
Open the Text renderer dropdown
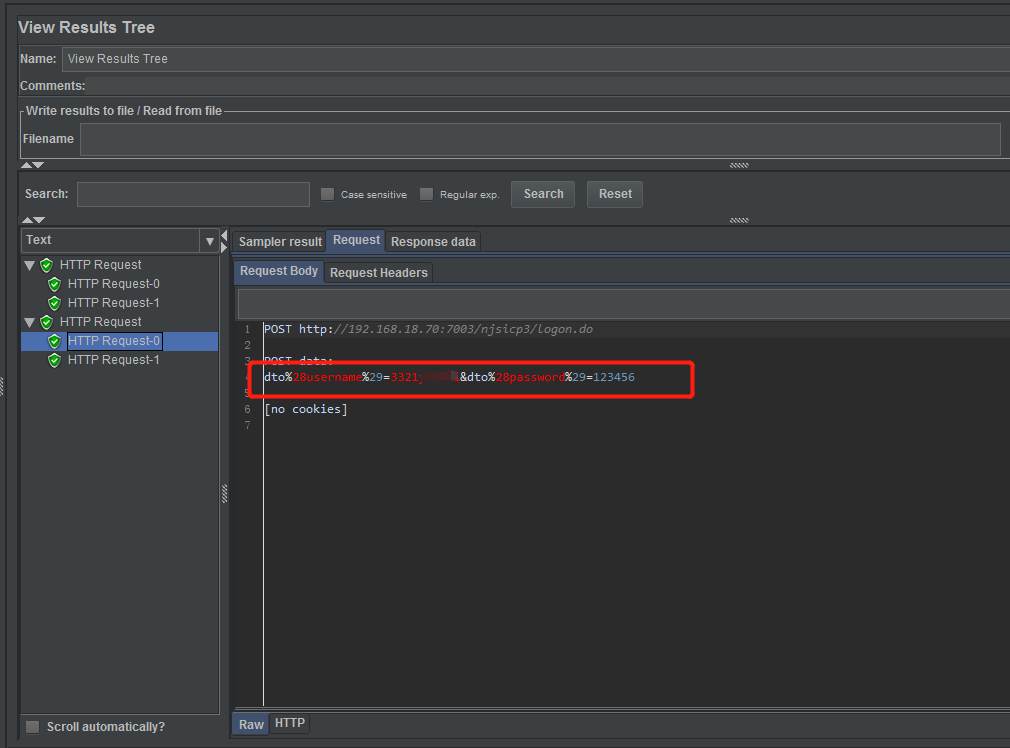click(209, 241)
